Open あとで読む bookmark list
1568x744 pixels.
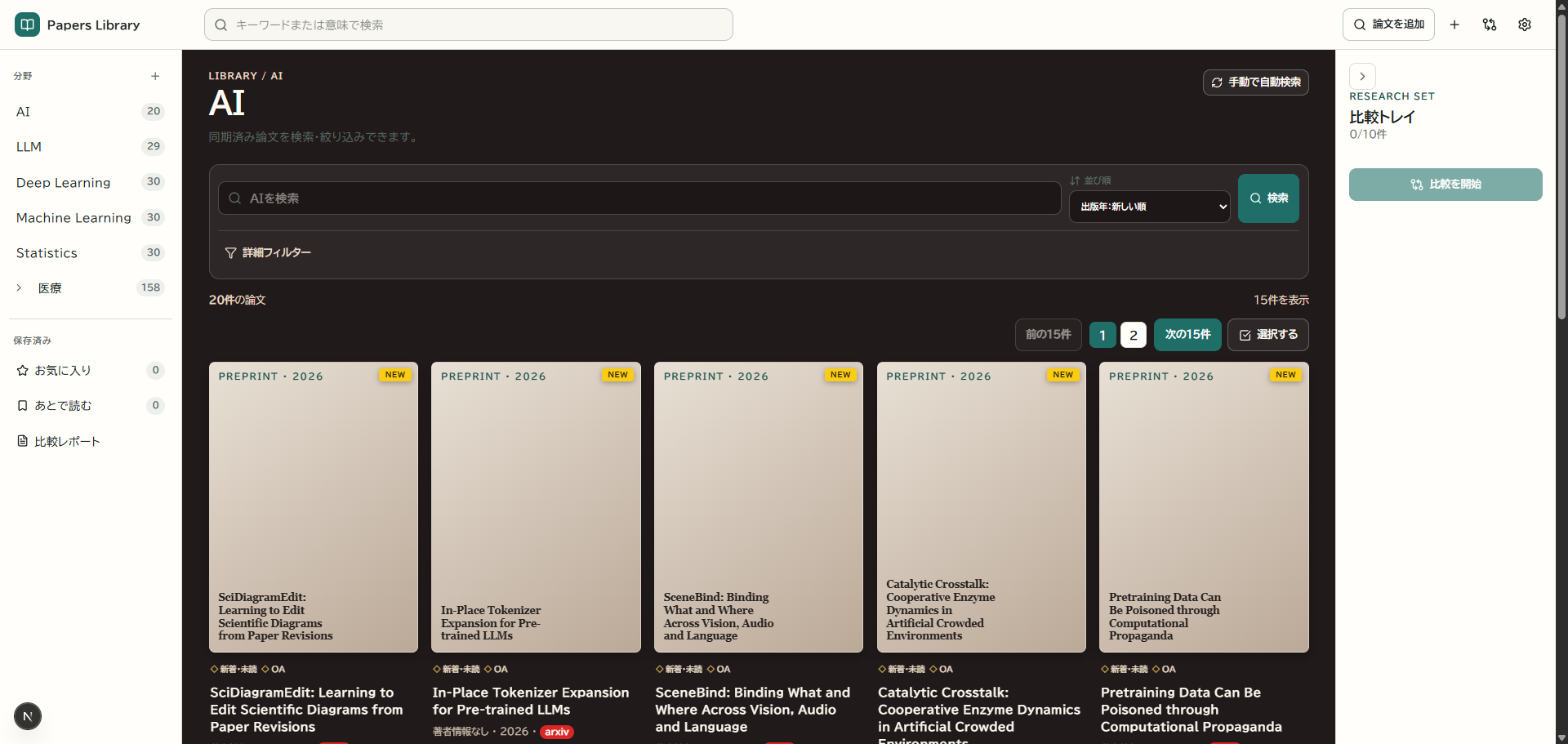tap(91, 405)
